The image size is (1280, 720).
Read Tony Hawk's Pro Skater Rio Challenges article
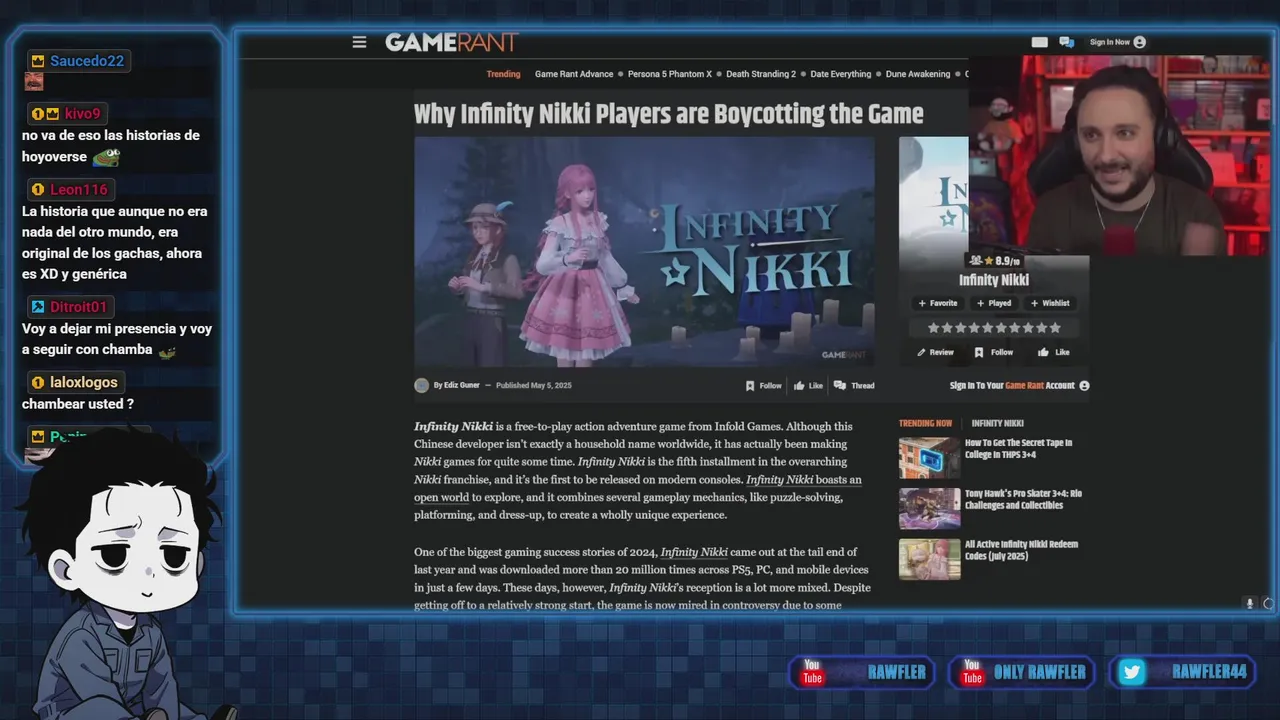1023,499
